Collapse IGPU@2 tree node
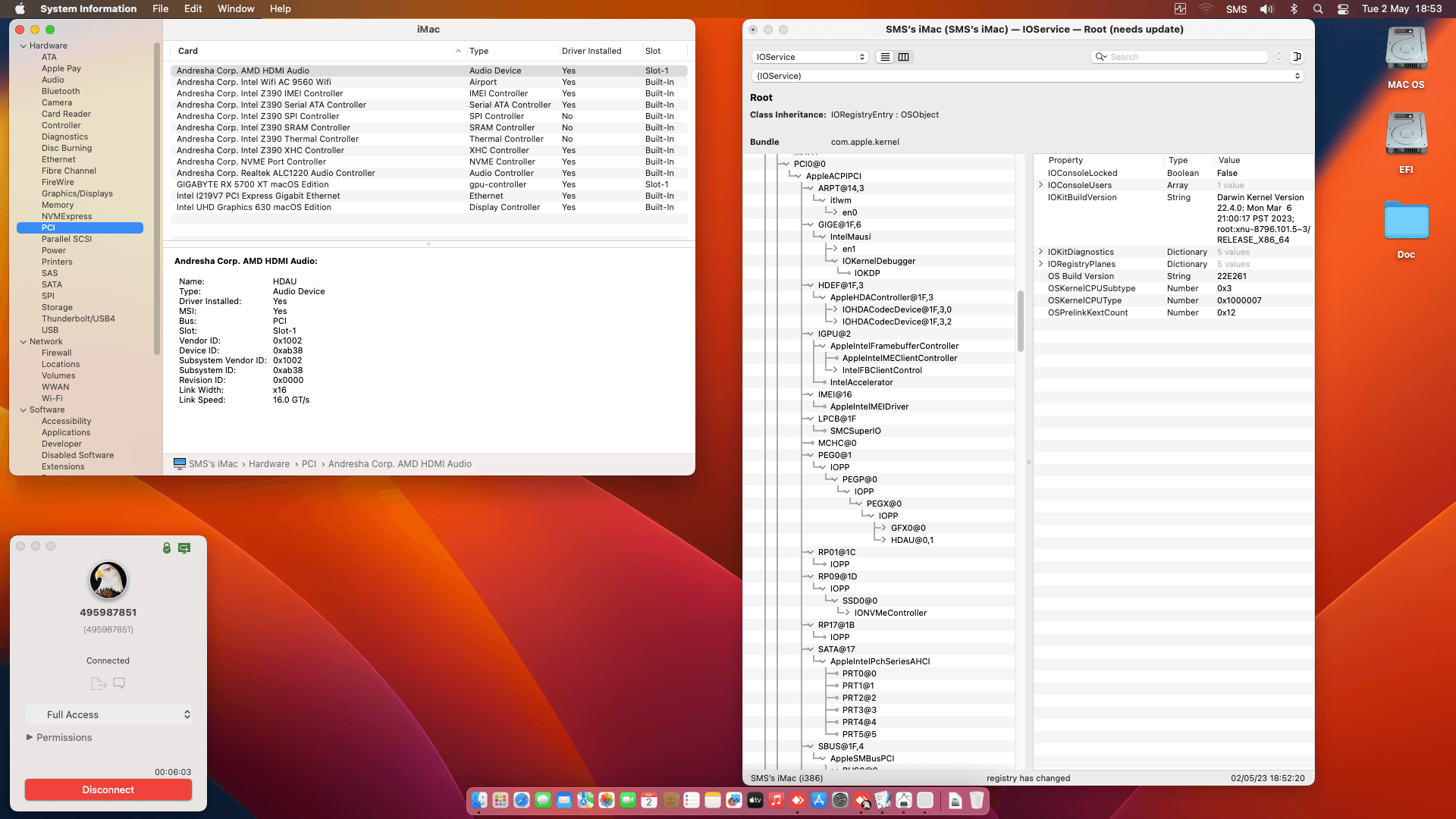This screenshot has height=819, width=1456. click(x=810, y=334)
